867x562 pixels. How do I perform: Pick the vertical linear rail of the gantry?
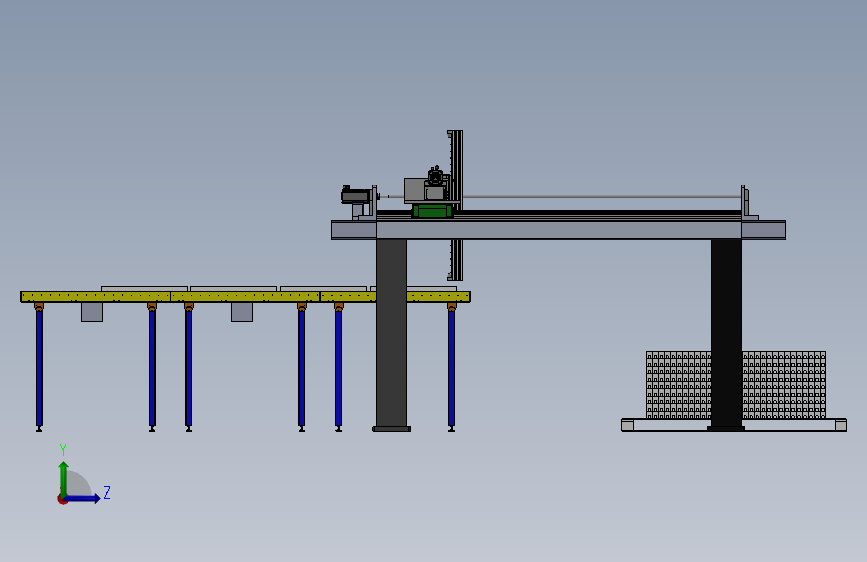[455, 205]
